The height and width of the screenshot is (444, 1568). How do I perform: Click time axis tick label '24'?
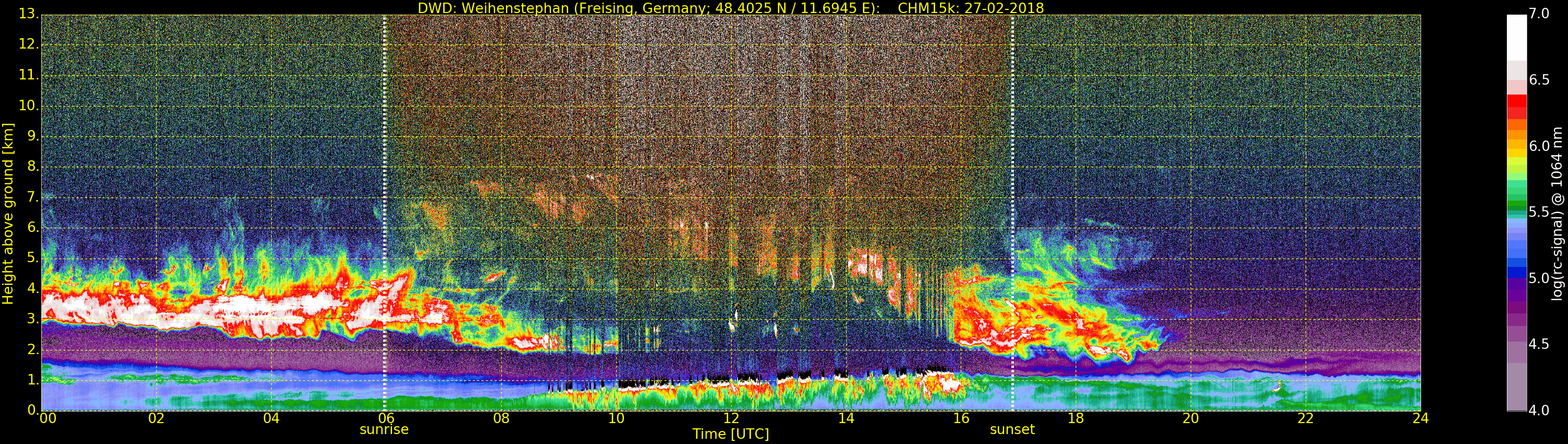[1421, 418]
